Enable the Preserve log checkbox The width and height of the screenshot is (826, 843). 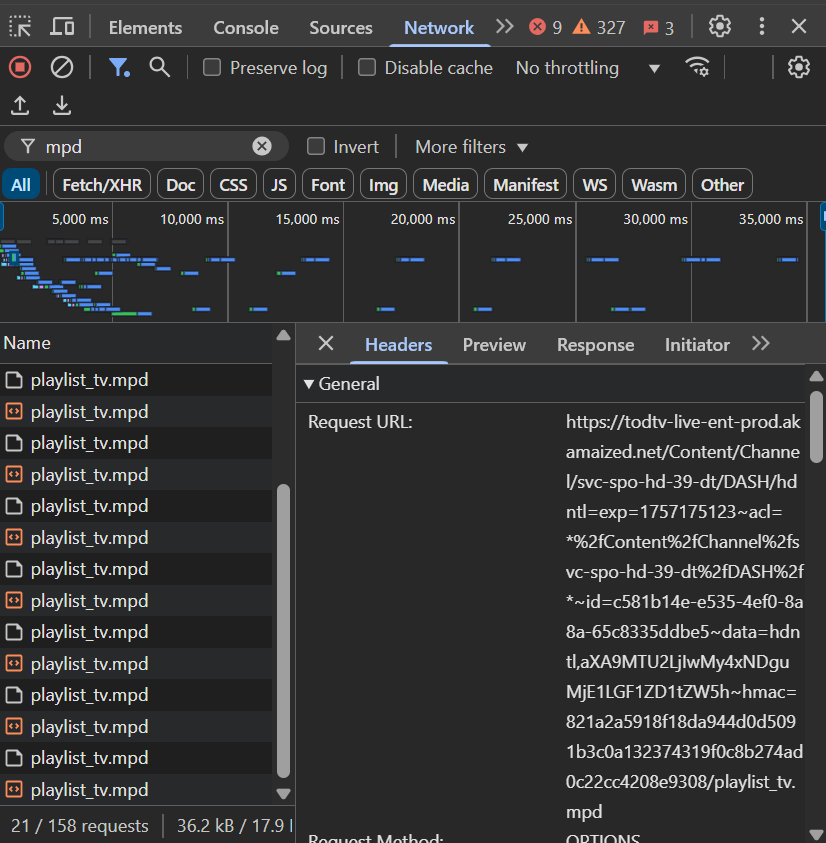point(212,68)
